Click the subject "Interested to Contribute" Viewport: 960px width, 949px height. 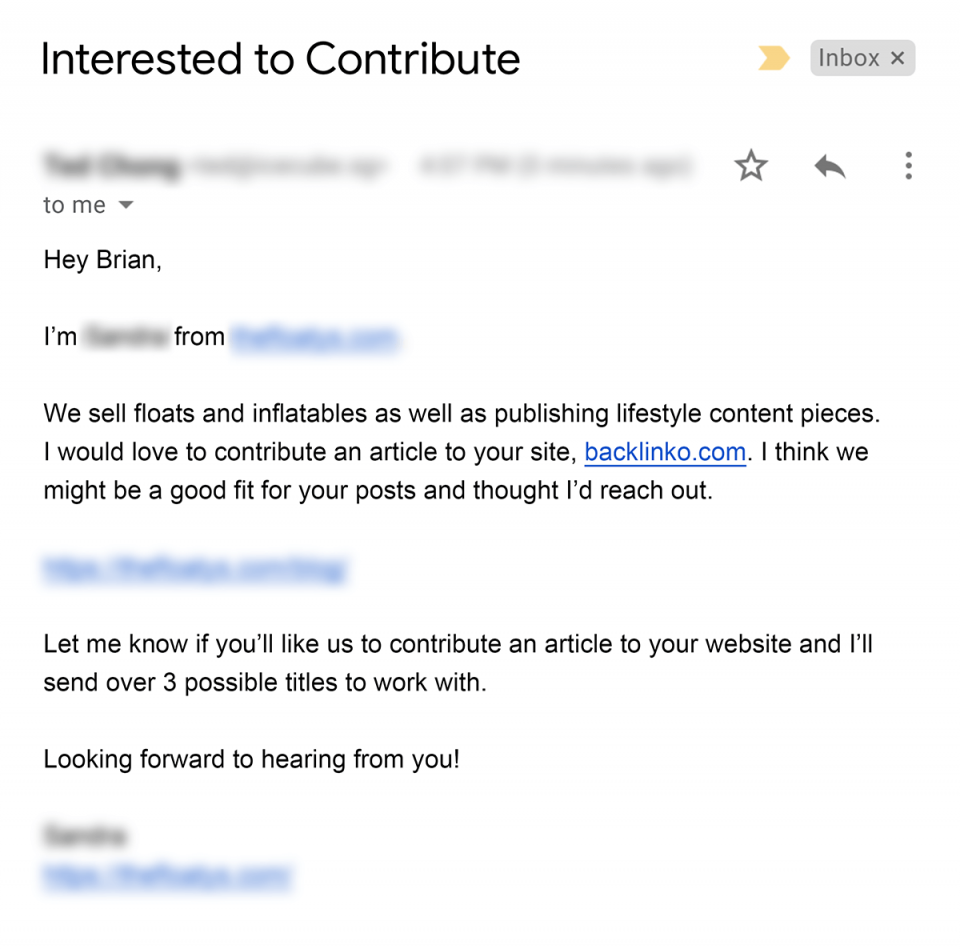coord(280,59)
